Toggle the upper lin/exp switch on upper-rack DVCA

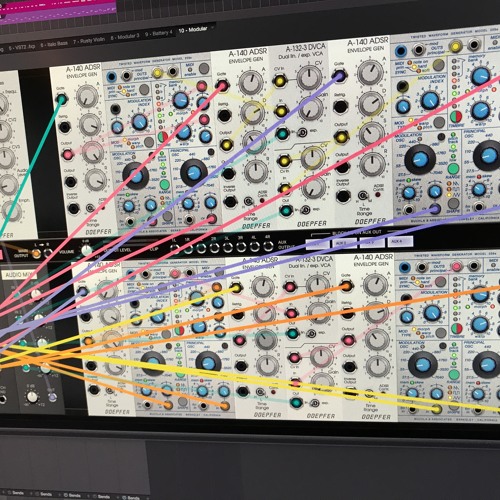(x=302, y=132)
